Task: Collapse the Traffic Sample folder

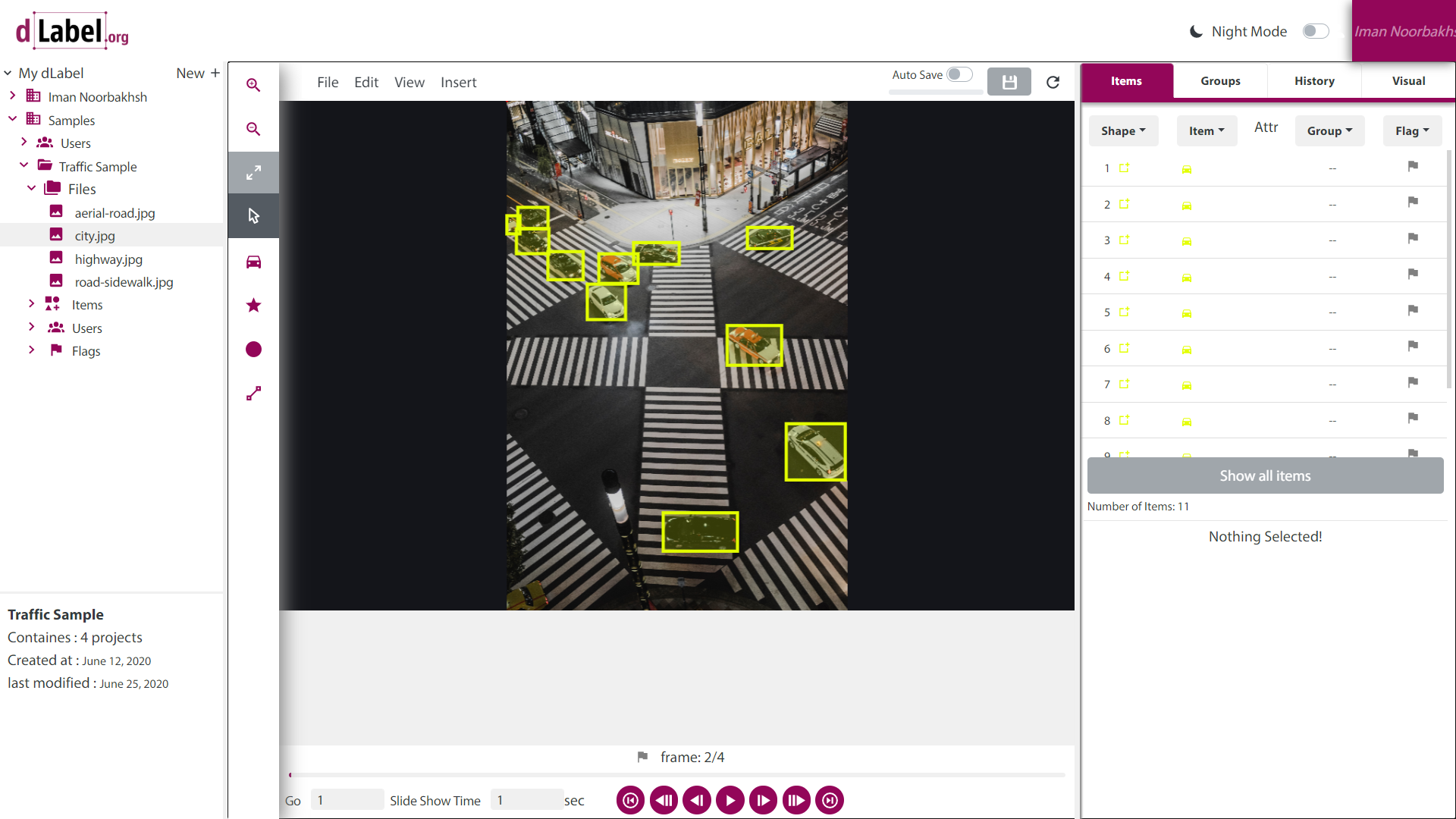Action: (24, 165)
